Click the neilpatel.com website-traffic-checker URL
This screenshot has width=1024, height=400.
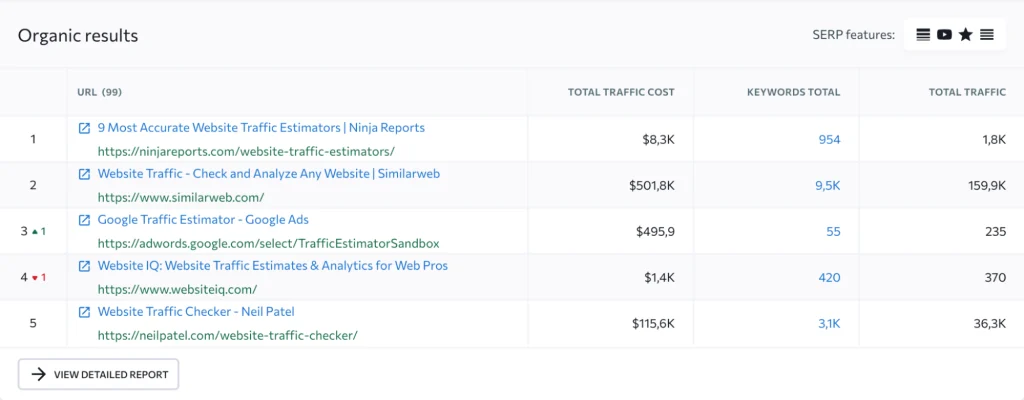coord(227,335)
